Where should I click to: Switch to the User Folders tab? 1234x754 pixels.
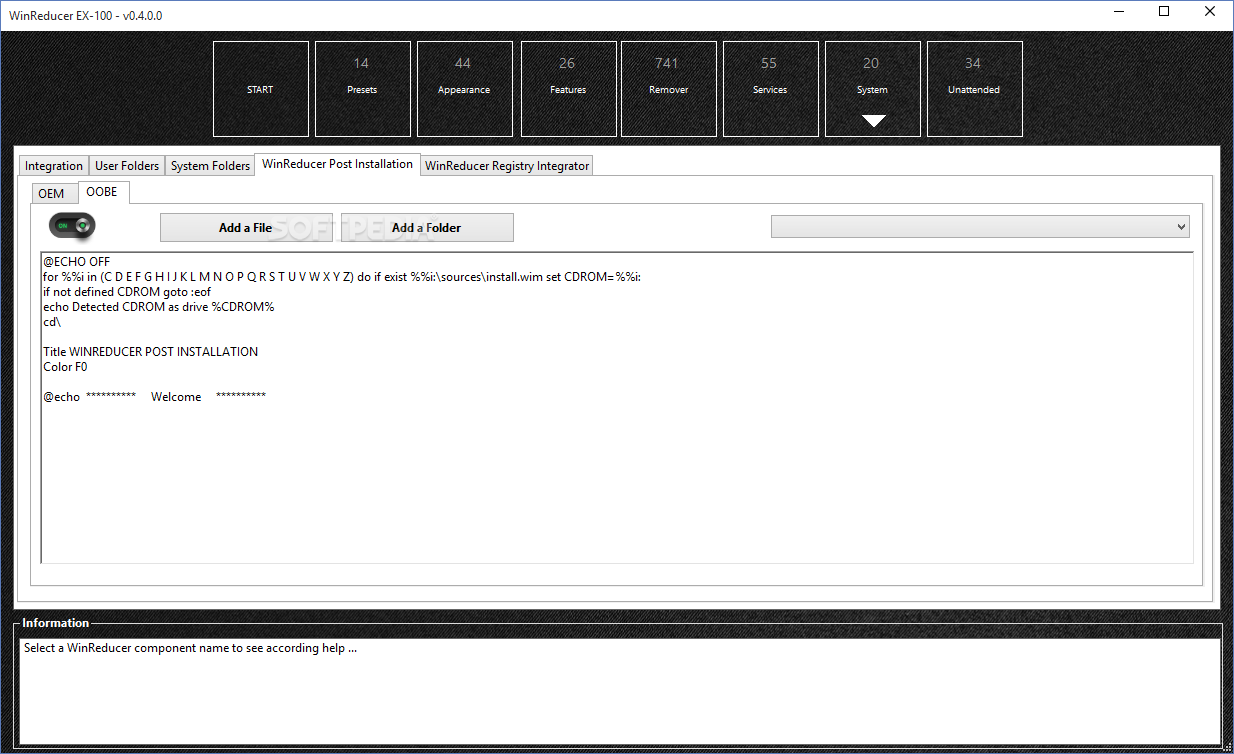[x=127, y=166]
